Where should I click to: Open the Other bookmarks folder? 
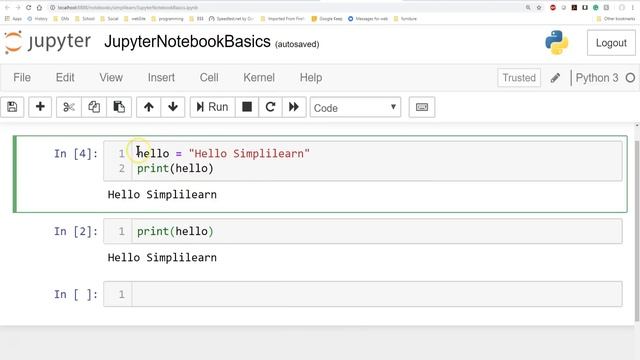(616, 19)
